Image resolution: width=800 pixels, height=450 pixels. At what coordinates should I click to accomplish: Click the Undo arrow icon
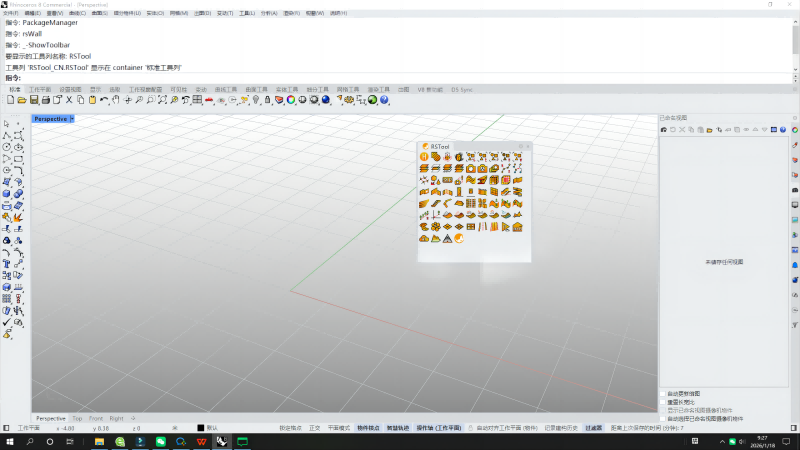tap(103, 100)
